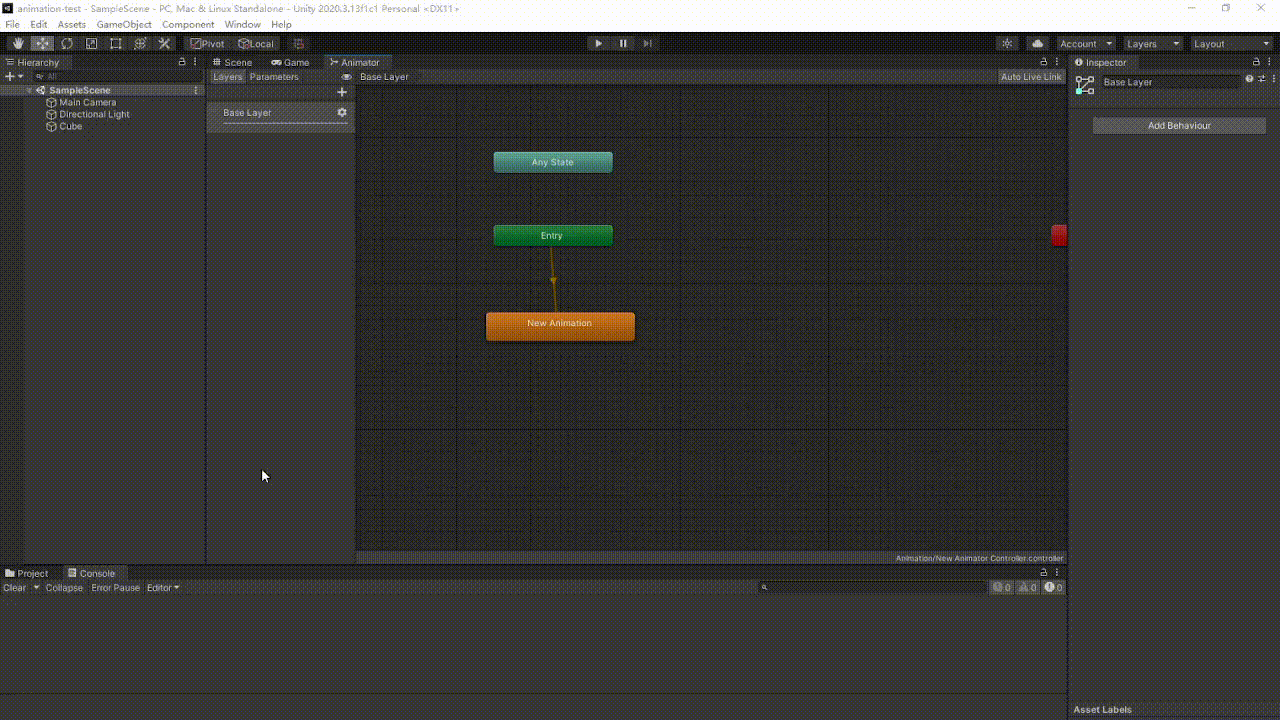Start Play mode

coord(598,43)
